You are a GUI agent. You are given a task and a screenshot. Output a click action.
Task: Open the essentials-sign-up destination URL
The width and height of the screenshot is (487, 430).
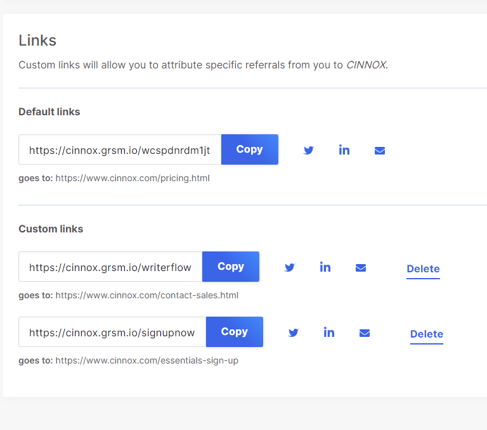click(x=147, y=361)
